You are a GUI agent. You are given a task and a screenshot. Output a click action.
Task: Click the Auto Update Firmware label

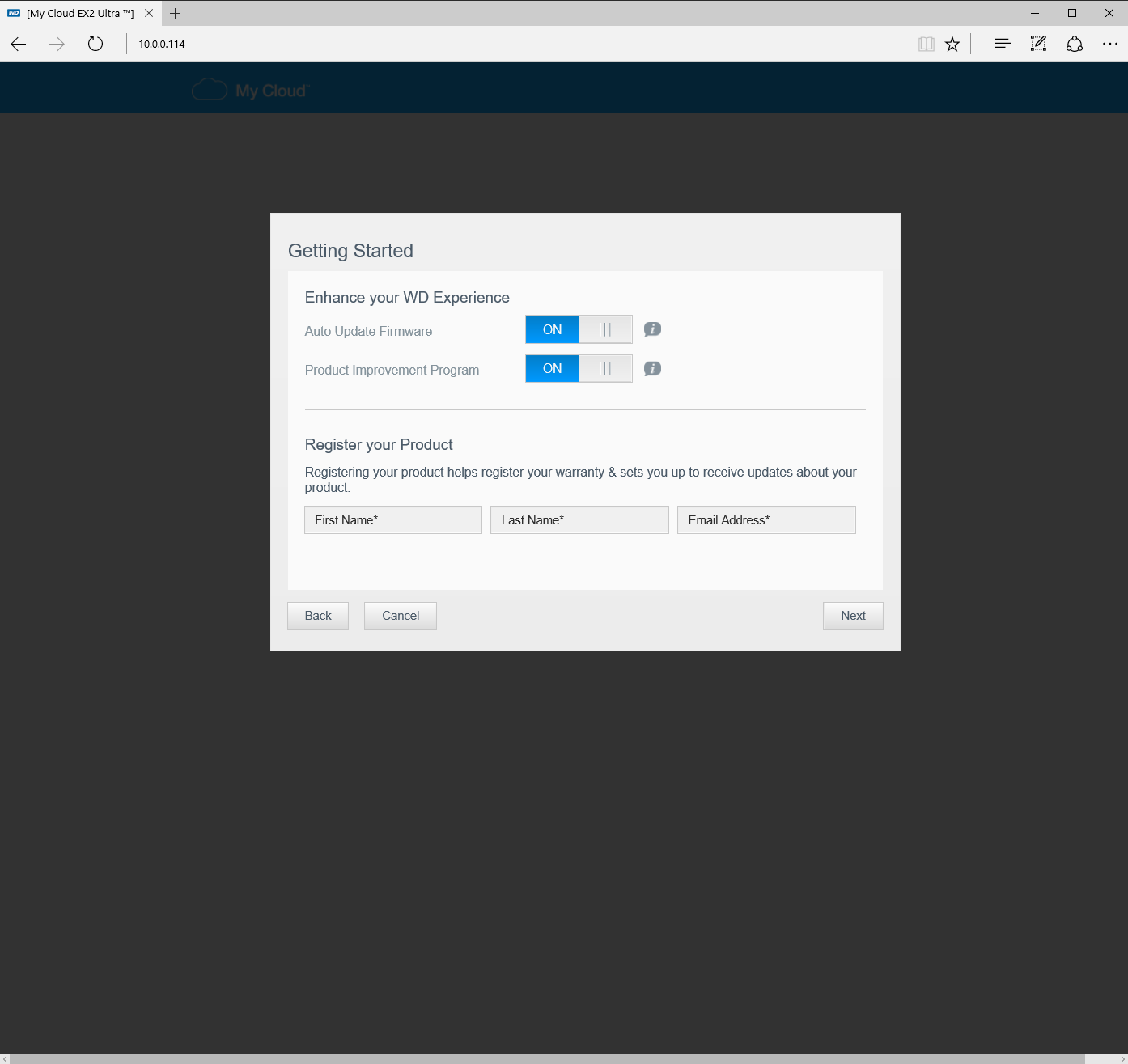(368, 331)
